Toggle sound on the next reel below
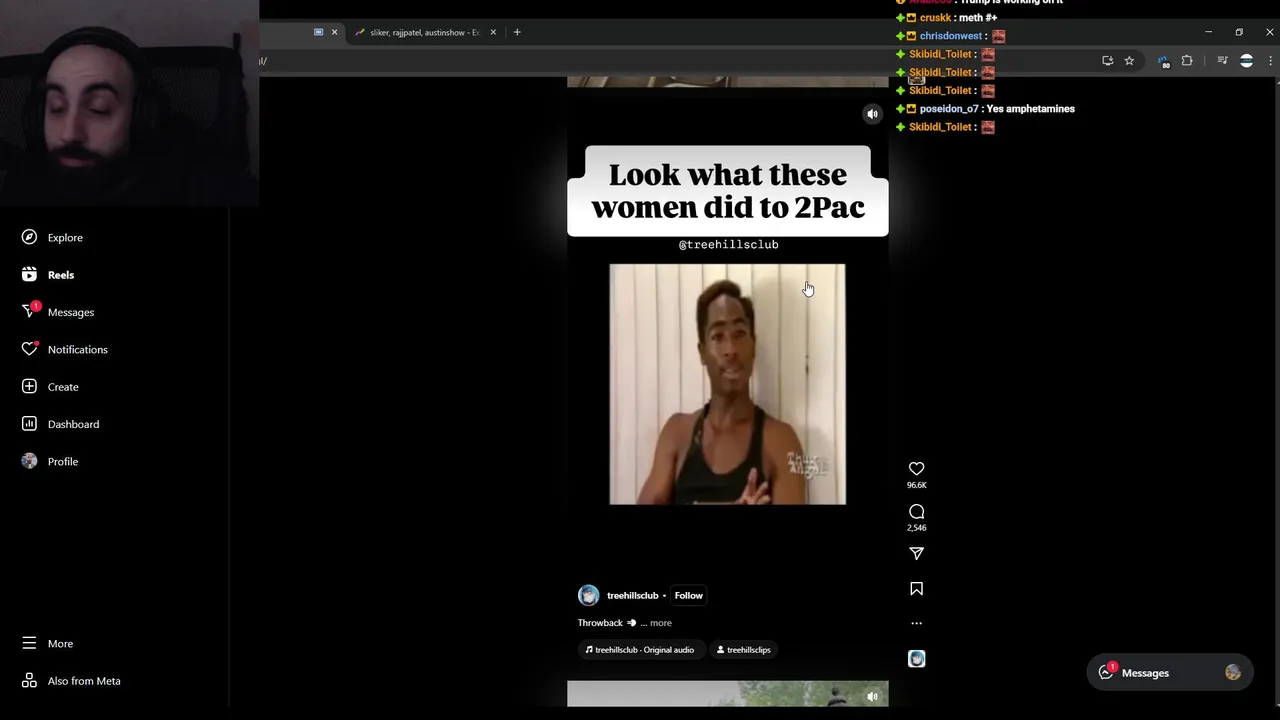1280x720 pixels. (x=872, y=696)
